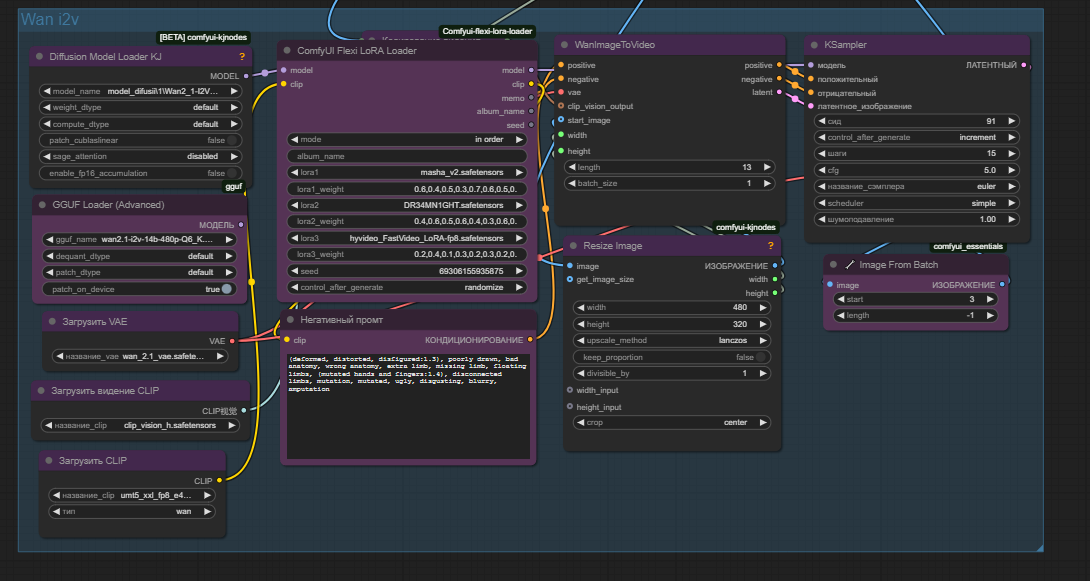Click inside the negative prompt text area
This screenshot has width=1090, height=581.
tap(409, 407)
